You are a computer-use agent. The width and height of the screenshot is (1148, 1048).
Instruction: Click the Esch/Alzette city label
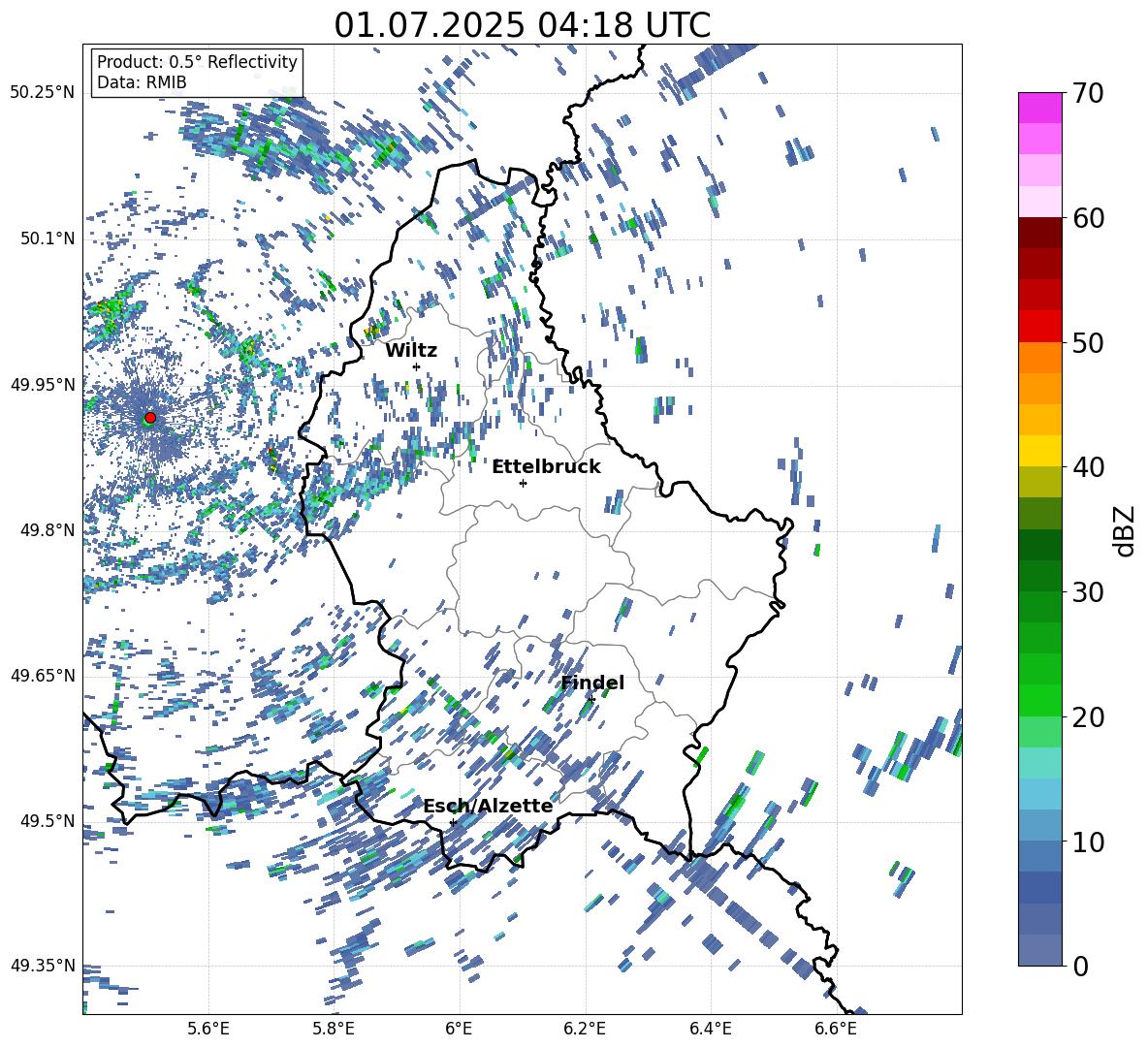(489, 806)
